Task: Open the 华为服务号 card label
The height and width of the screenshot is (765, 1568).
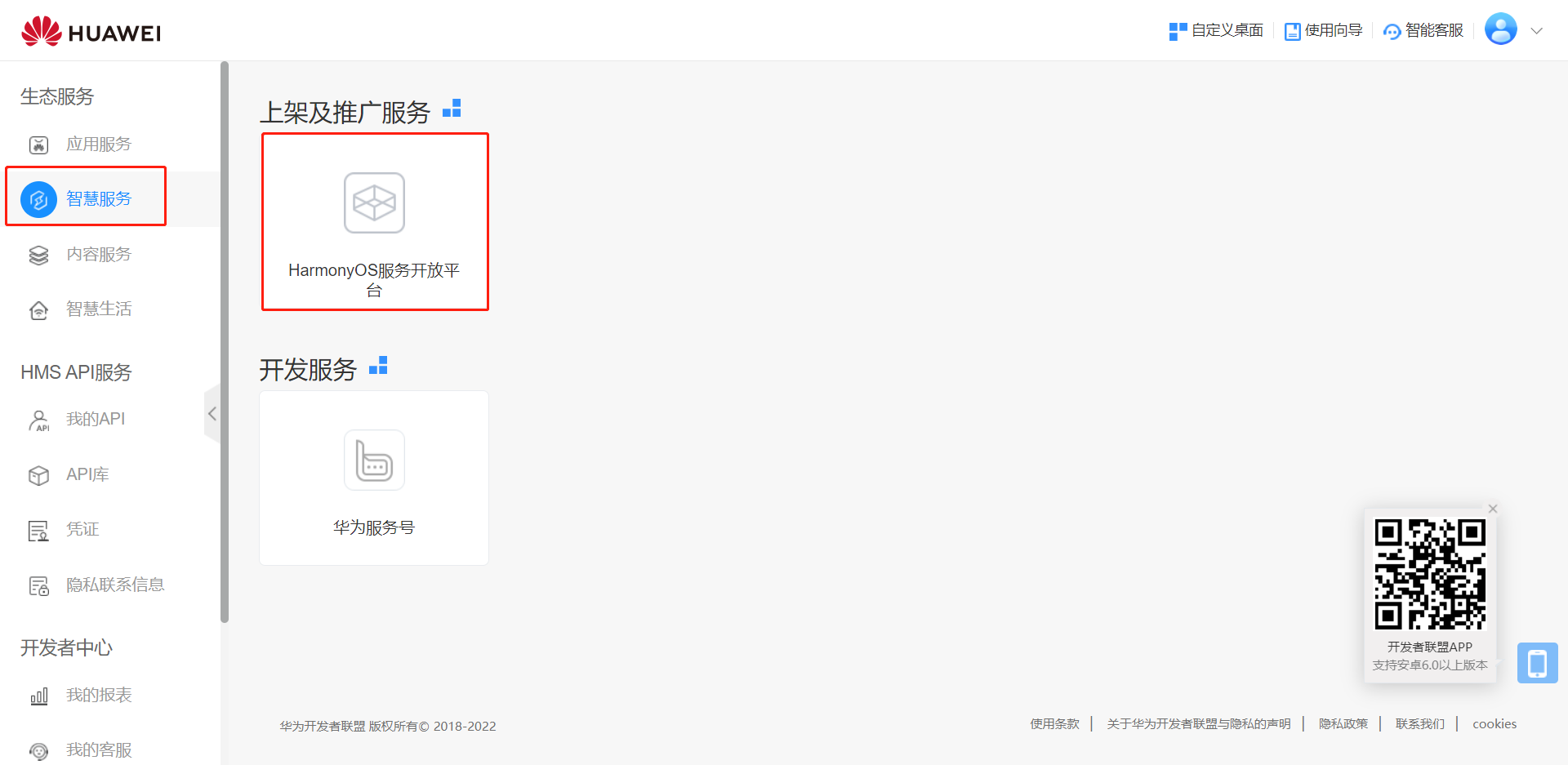Action: pyautogui.click(x=374, y=528)
